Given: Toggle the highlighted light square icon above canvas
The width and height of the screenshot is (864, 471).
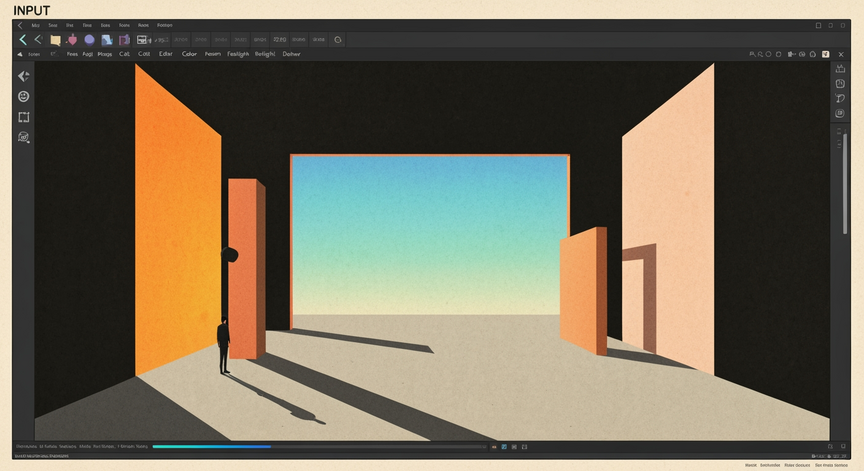Looking at the screenshot, I should (x=825, y=55).
